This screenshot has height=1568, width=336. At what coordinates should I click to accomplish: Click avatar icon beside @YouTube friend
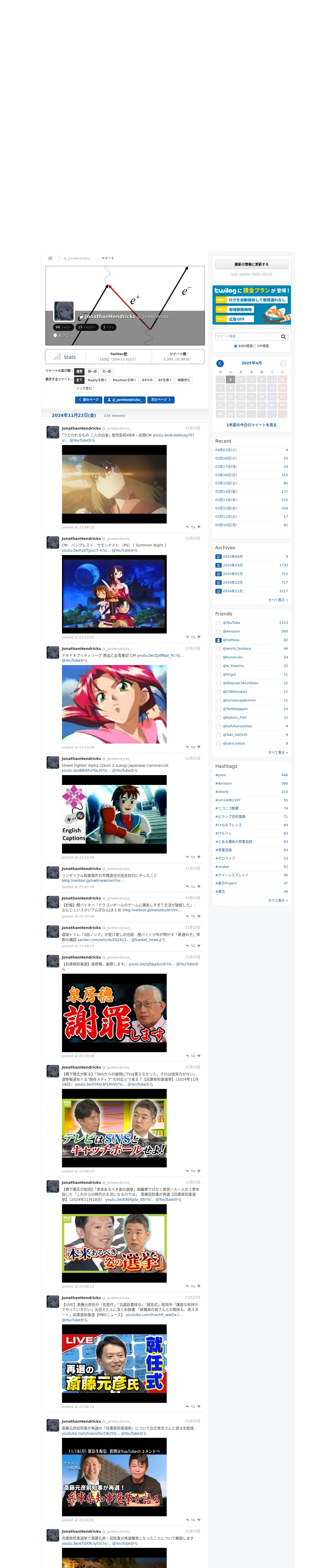click(x=218, y=623)
